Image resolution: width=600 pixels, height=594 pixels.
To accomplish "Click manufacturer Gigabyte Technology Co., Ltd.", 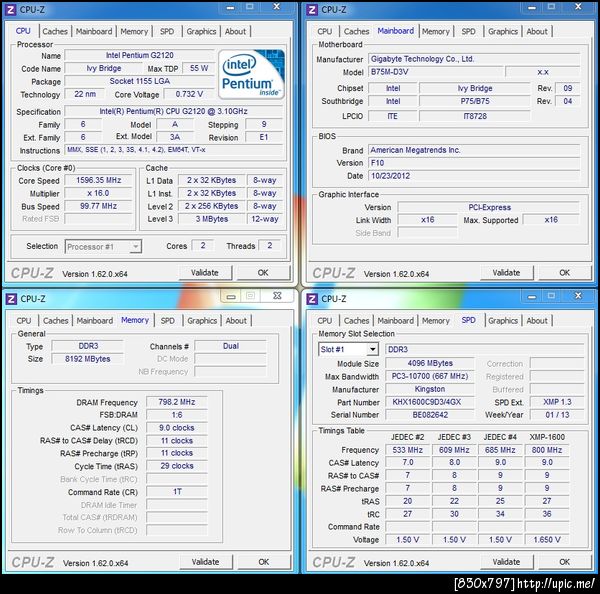I will (474, 59).
